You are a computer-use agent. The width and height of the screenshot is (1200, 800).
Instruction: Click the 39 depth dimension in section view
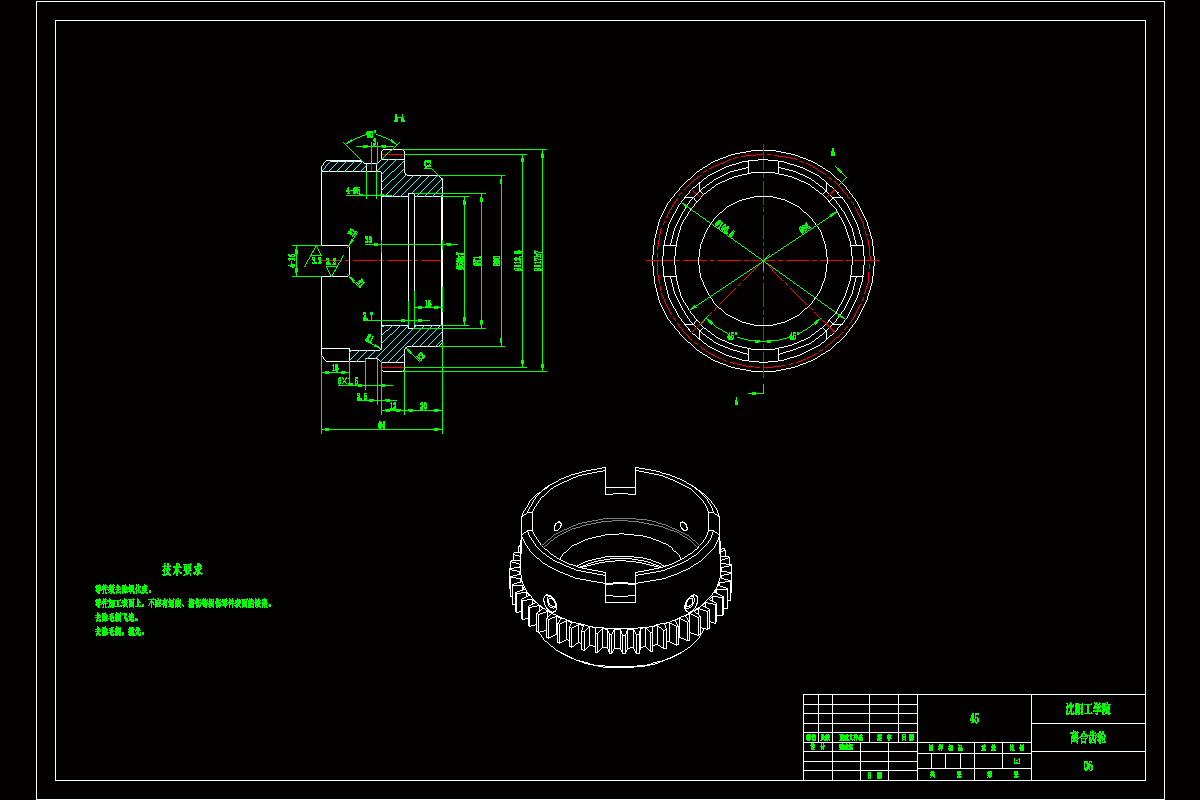368,240
